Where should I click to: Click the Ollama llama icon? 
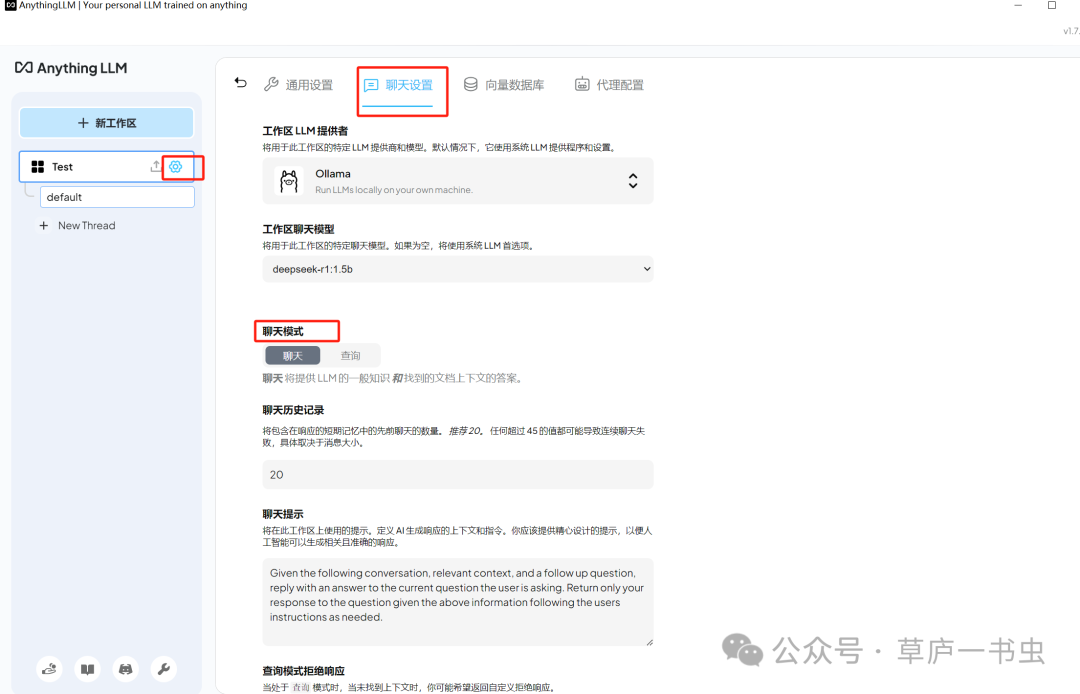[x=289, y=181]
